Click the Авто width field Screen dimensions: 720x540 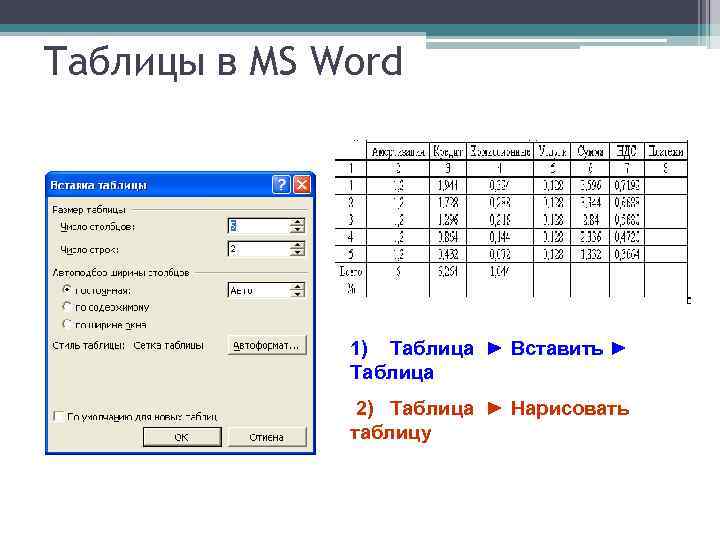259,290
